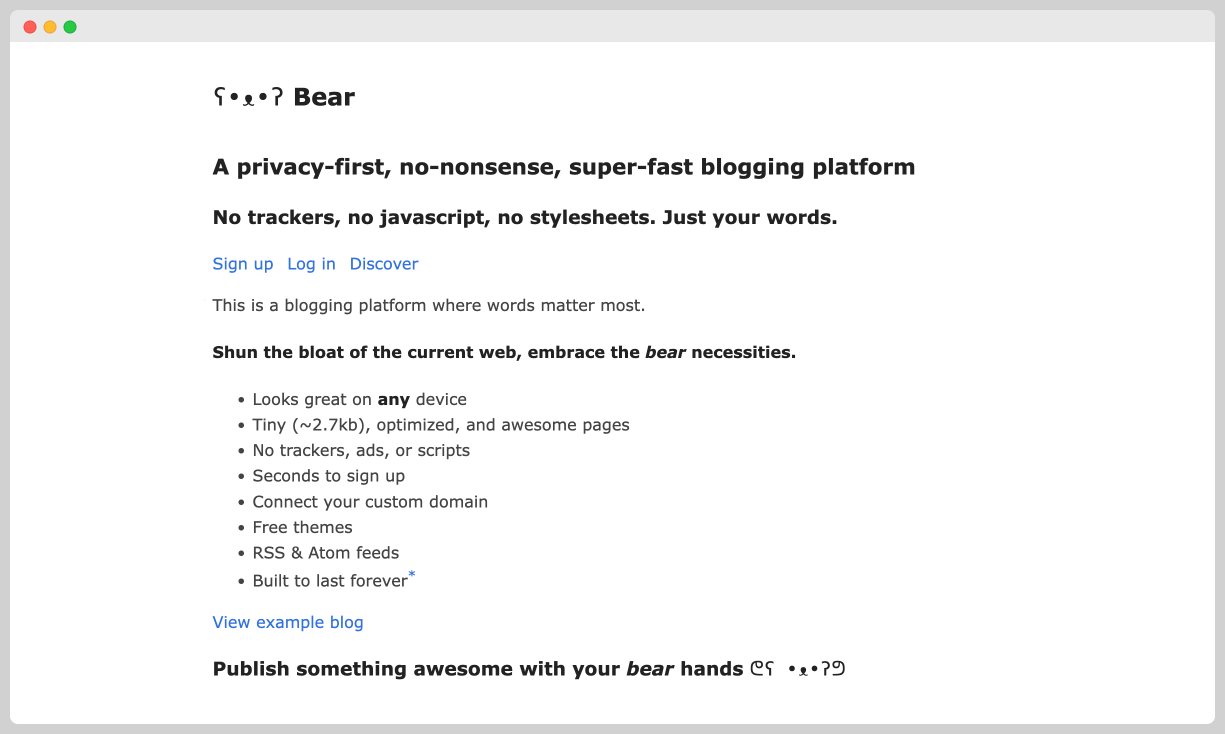
Task: Click the italicized word 'bear' in heading
Action: pyautogui.click(x=666, y=352)
